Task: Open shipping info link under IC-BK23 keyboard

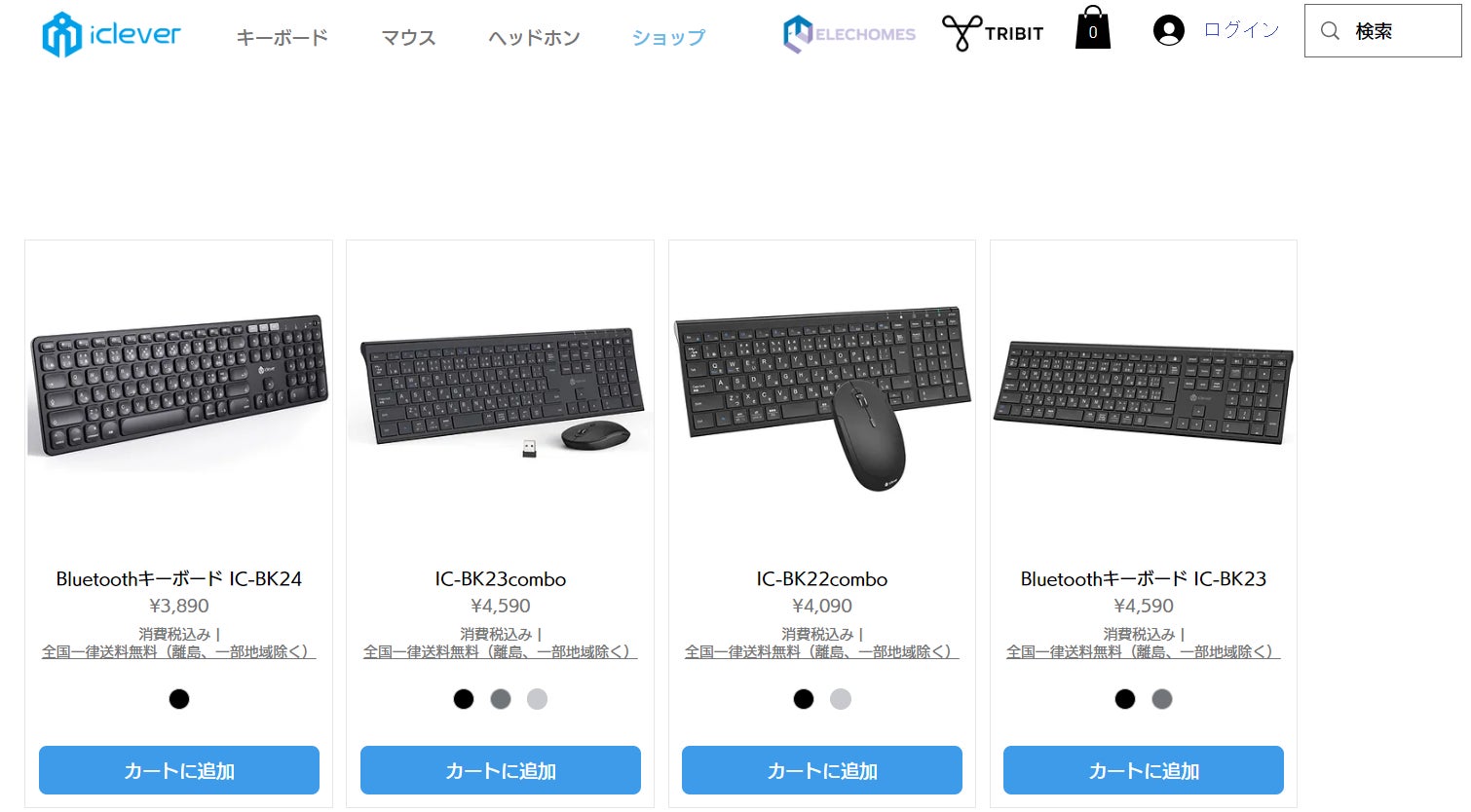Action: 1144,651
